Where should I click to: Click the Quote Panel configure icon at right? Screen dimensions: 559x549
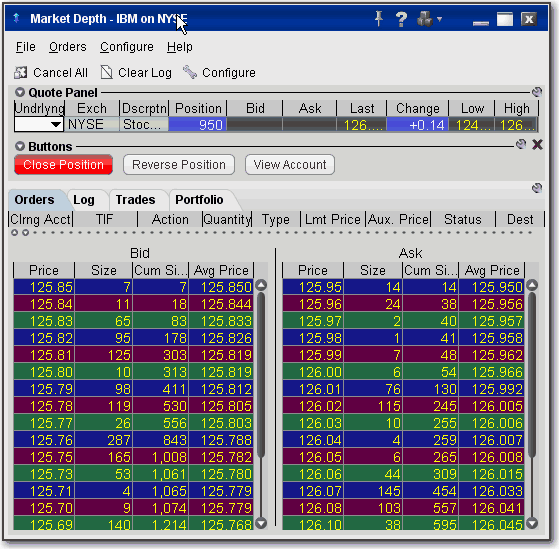pos(537,92)
